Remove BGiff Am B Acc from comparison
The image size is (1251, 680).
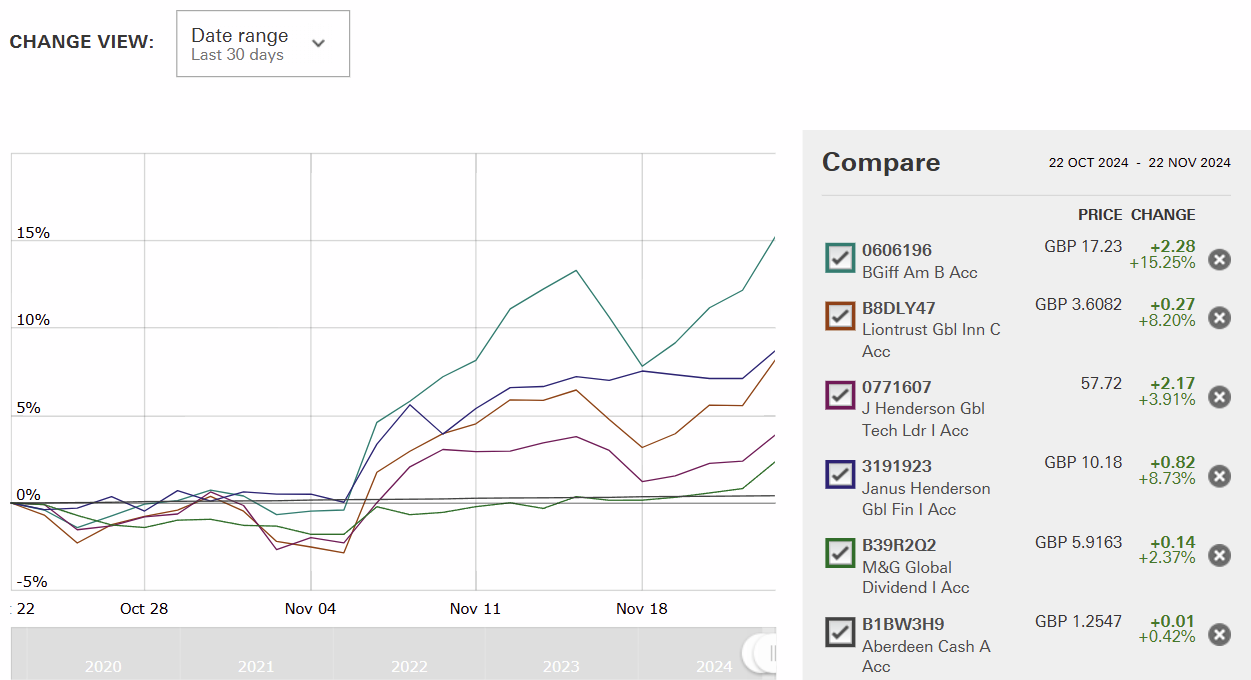[1219, 260]
